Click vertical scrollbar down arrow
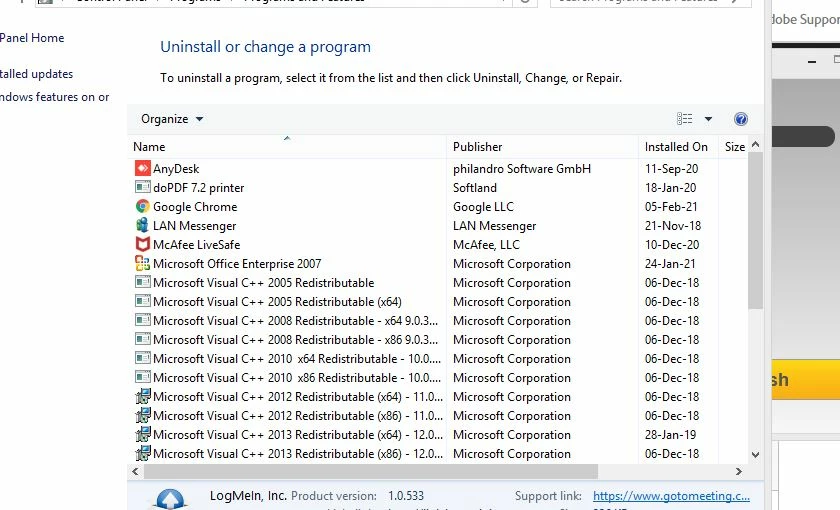This screenshot has width=840, height=510. (755, 455)
